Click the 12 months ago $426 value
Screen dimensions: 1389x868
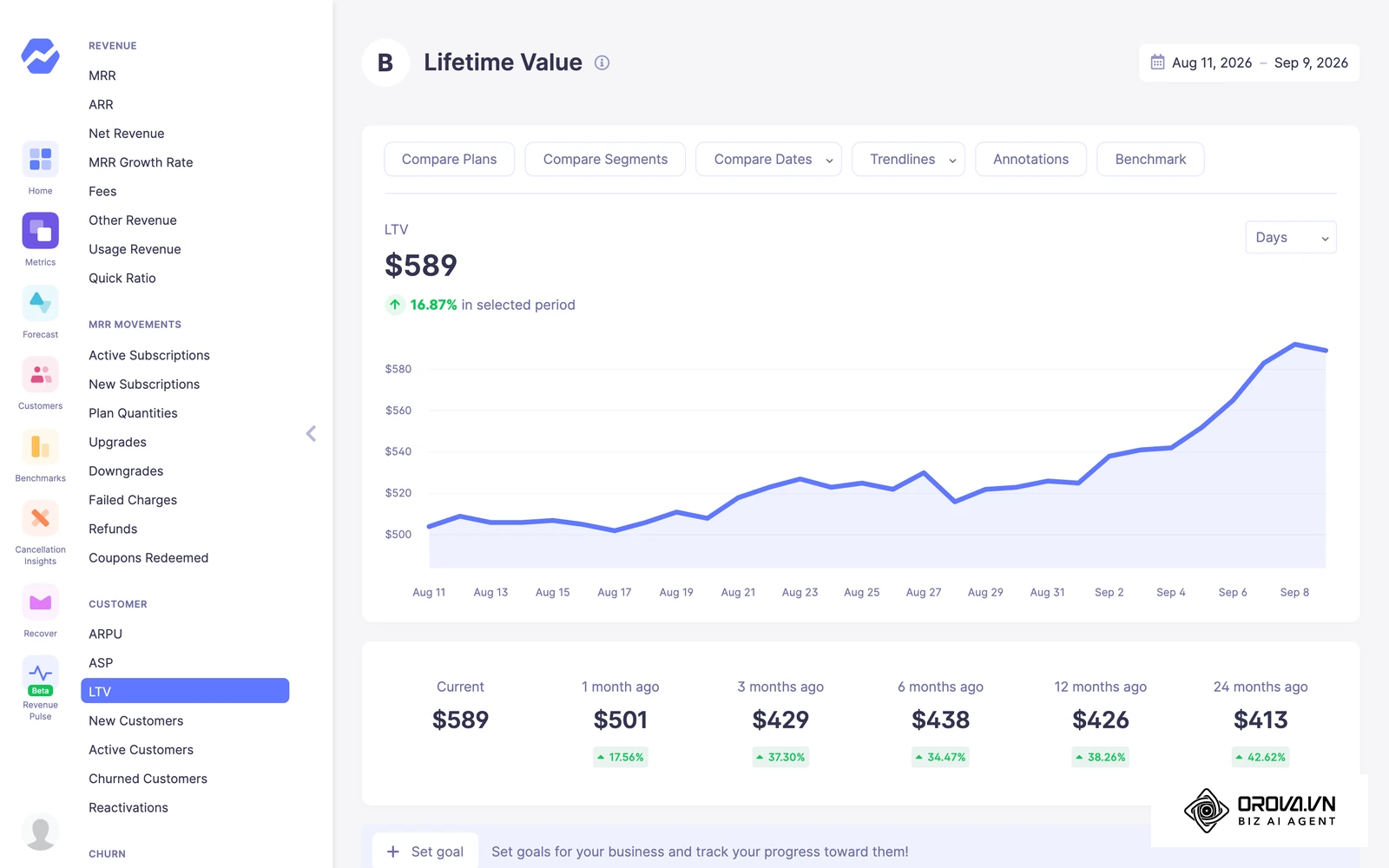pyautogui.click(x=1101, y=720)
